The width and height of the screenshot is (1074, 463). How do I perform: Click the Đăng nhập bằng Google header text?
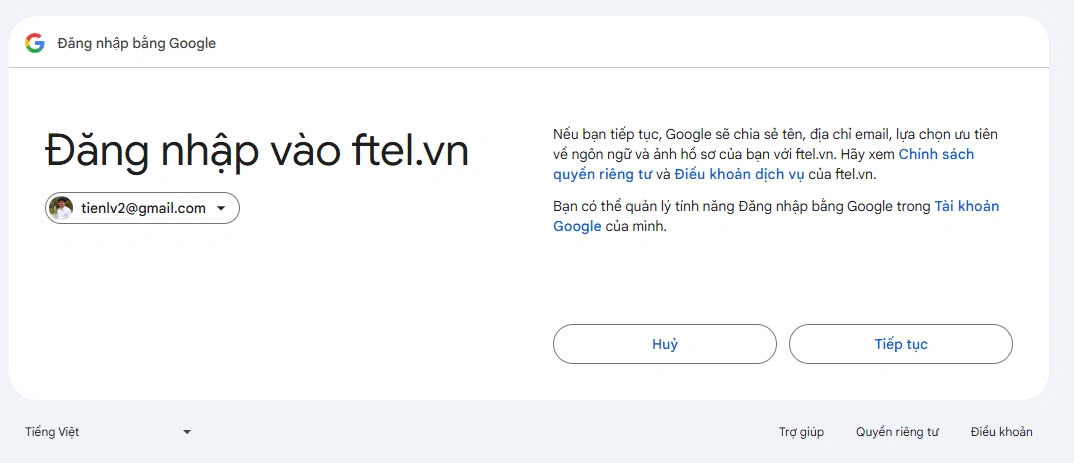(136, 43)
